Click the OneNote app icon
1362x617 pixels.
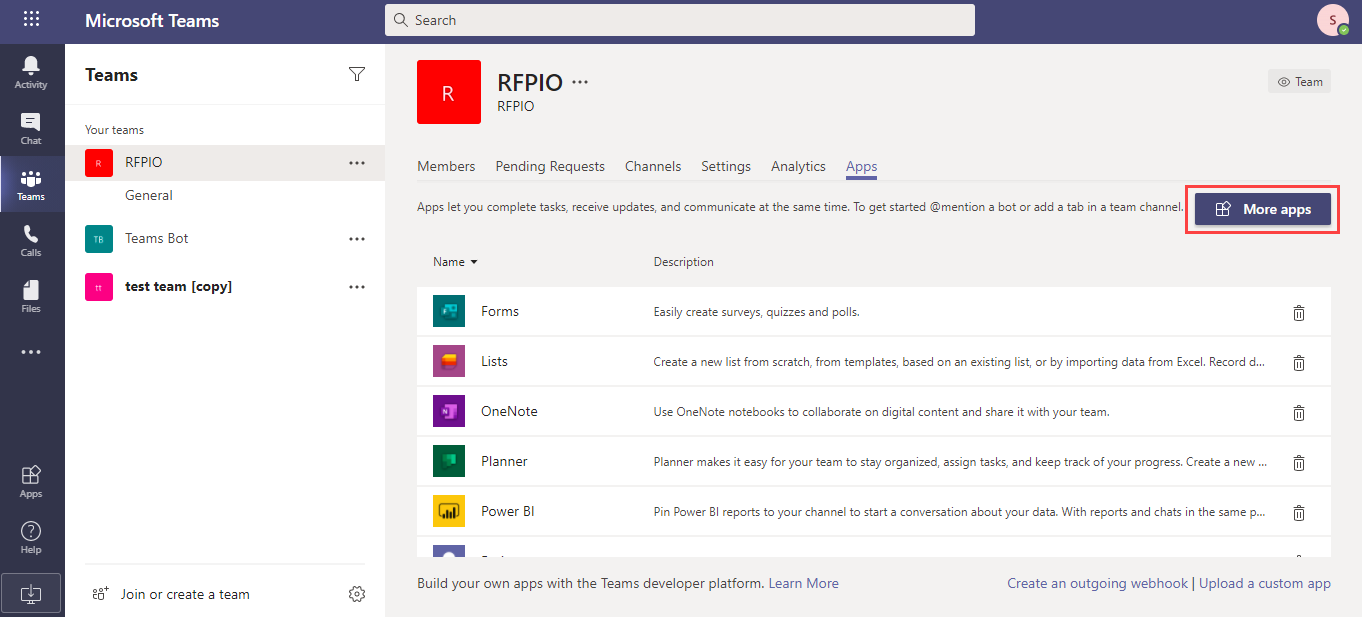point(449,411)
